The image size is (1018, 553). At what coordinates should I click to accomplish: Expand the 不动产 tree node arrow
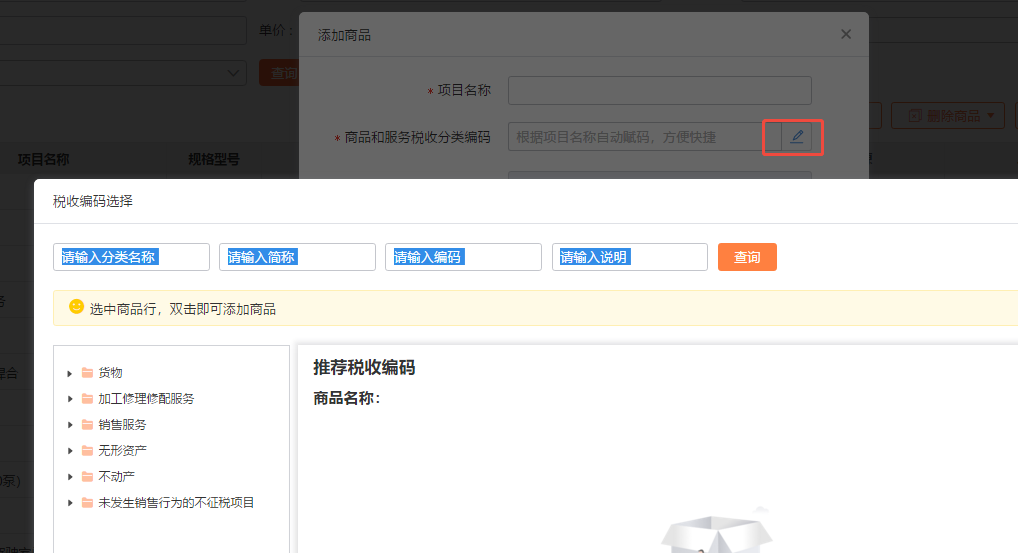tap(69, 477)
